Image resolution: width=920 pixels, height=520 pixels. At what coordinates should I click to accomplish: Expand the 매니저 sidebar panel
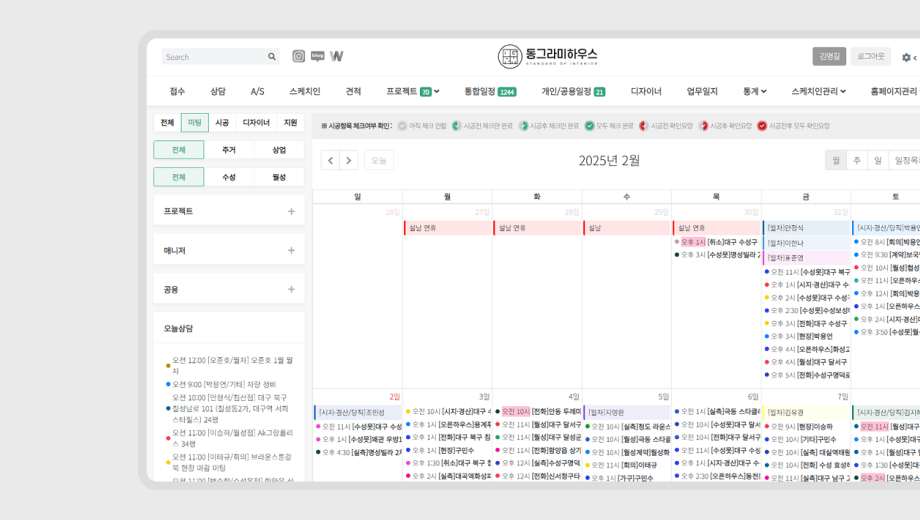click(x=291, y=250)
